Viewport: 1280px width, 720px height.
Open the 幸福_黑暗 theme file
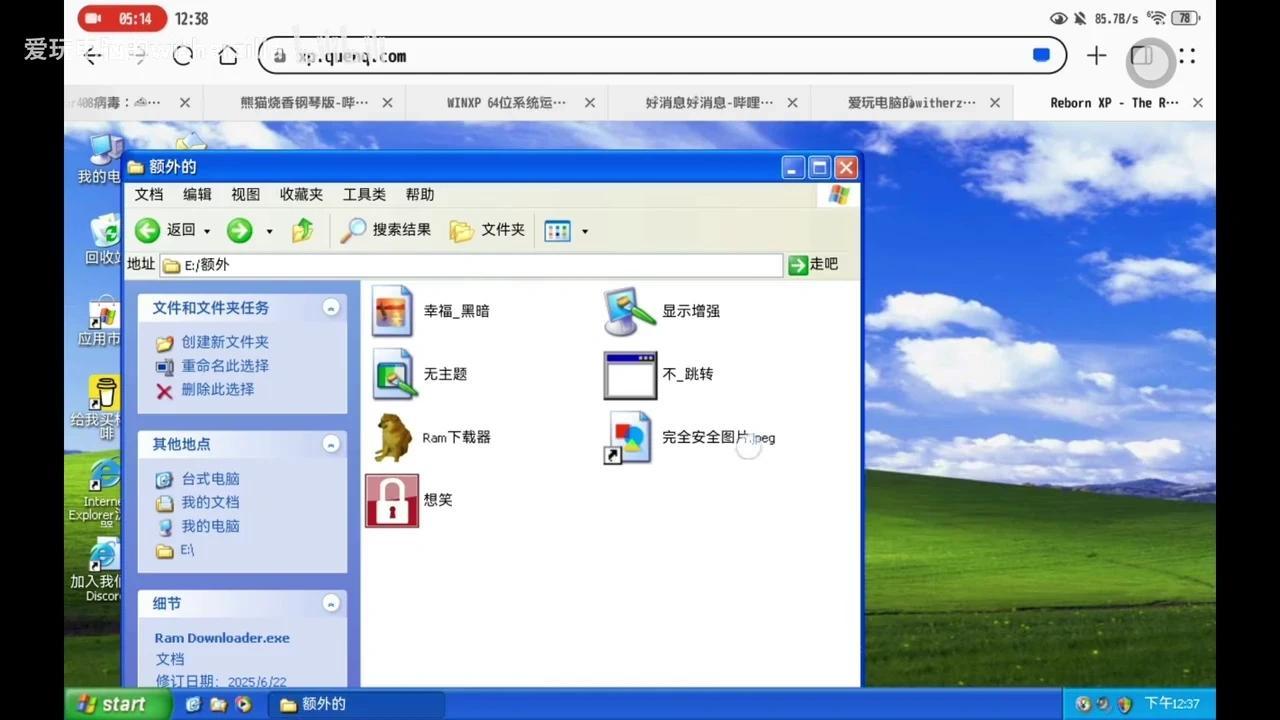[392, 311]
